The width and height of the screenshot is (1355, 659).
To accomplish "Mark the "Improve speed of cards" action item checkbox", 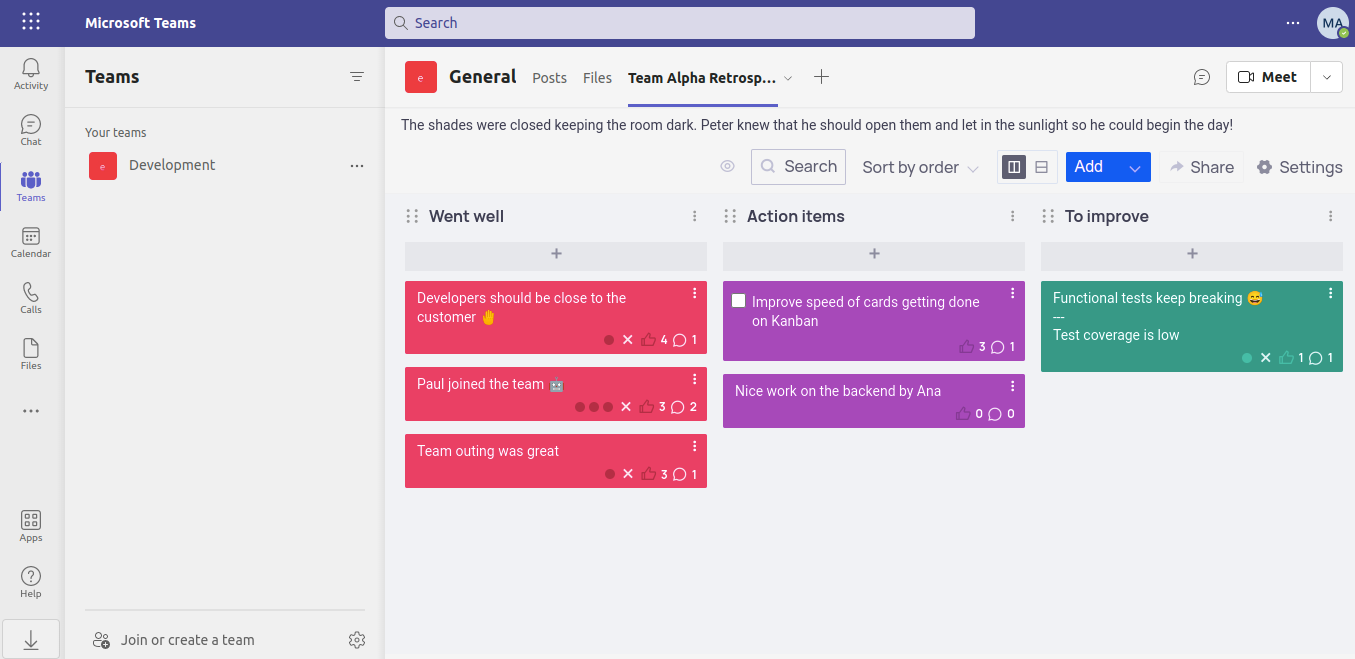I will click(x=738, y=300).
